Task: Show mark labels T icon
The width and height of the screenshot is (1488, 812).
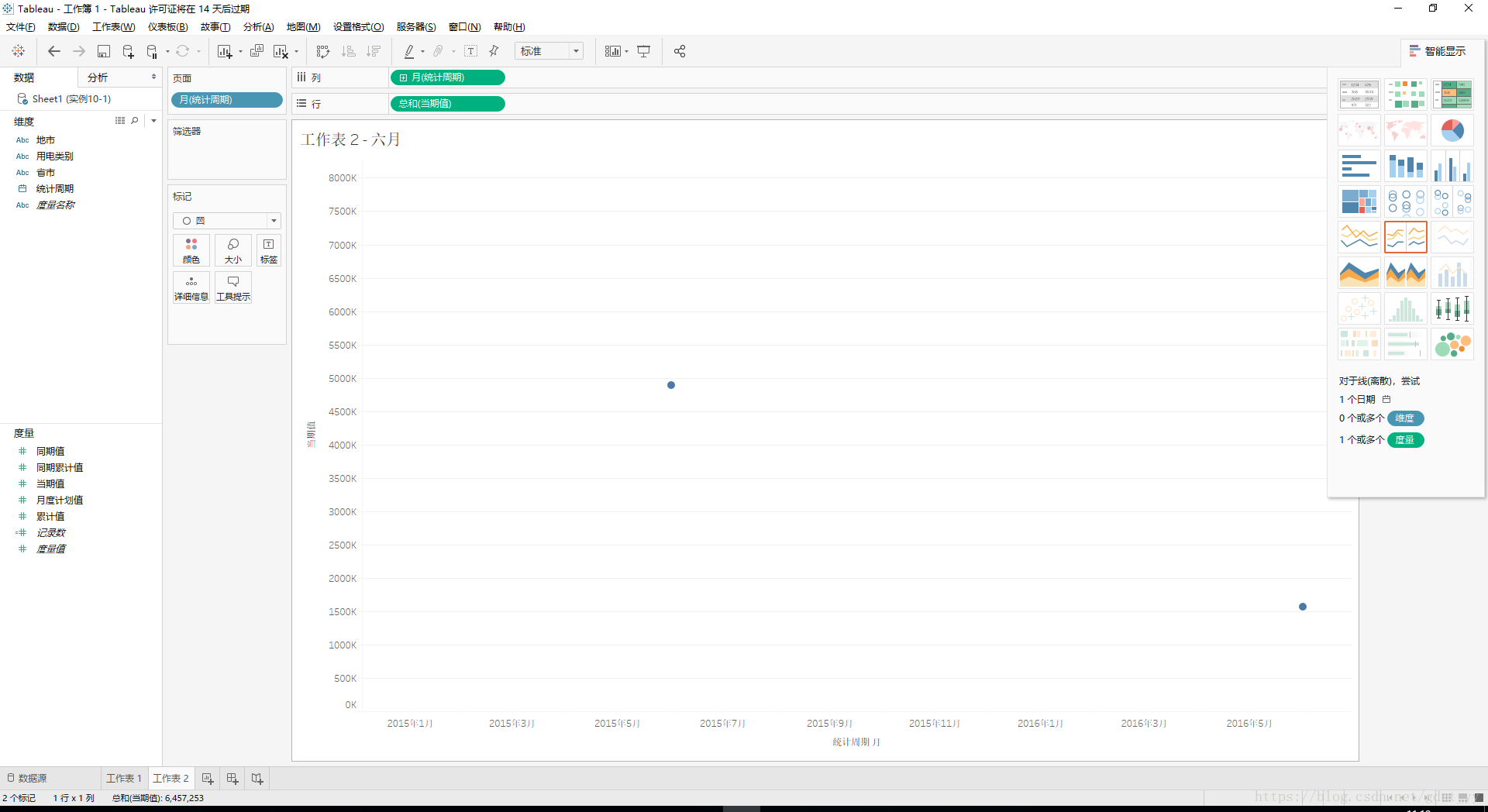Action: coord(470,51)
